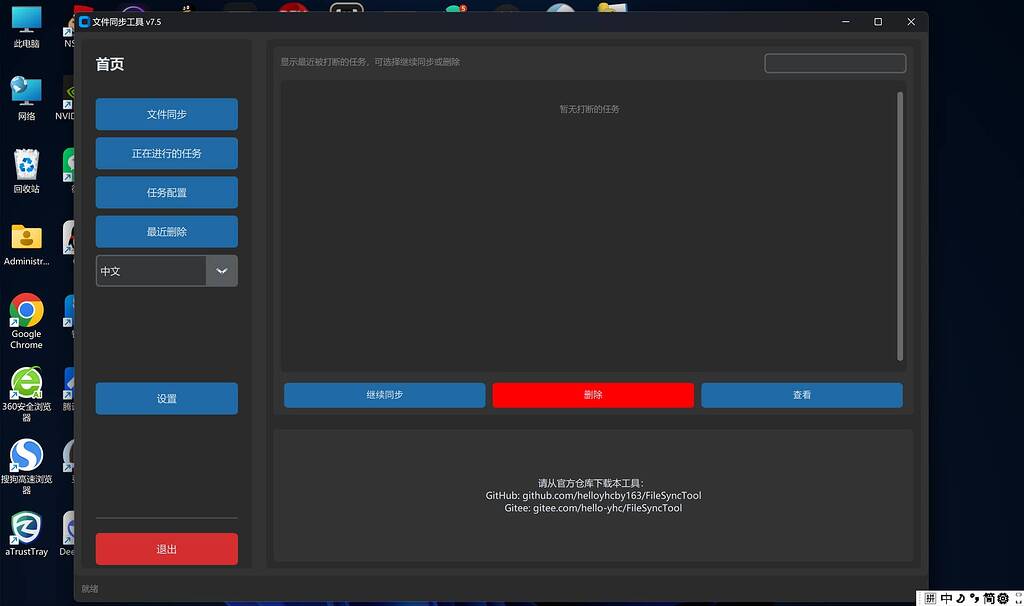
Task: Open the 任务配置 page
Action: [x=167, y=193]
